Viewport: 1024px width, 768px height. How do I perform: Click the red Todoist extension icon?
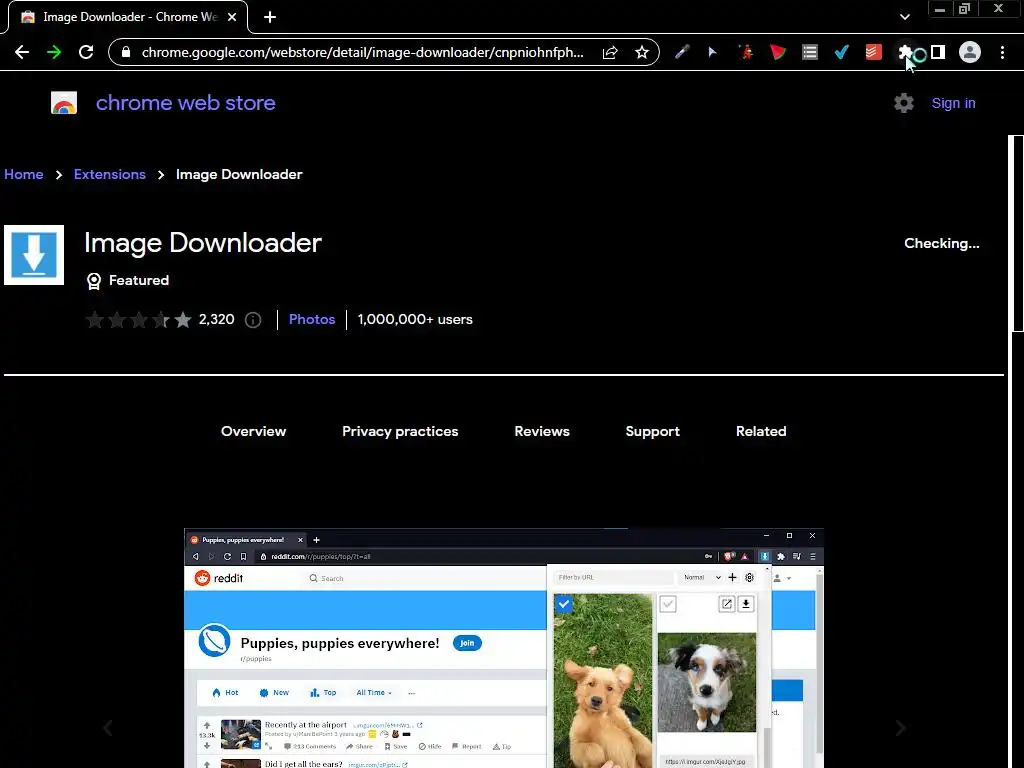pos(873,52)
